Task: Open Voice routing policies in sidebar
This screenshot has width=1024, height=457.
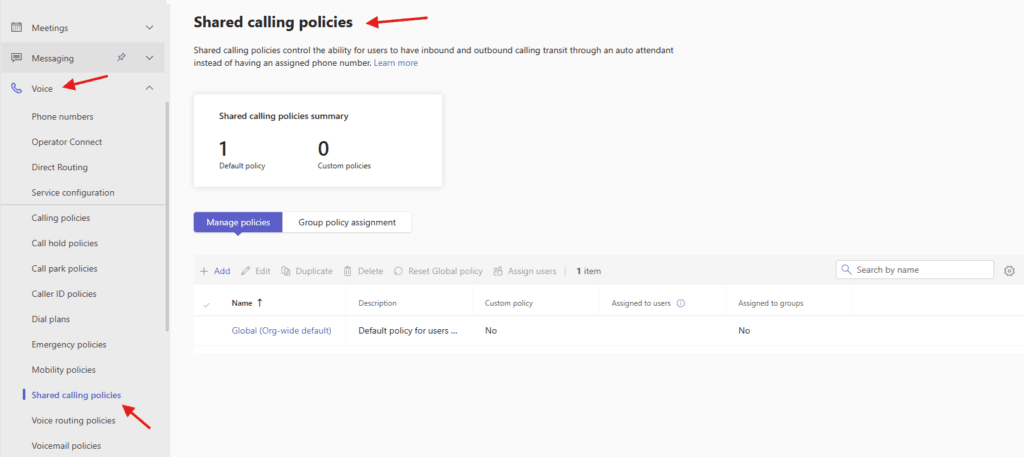Action: pos(74,420)
